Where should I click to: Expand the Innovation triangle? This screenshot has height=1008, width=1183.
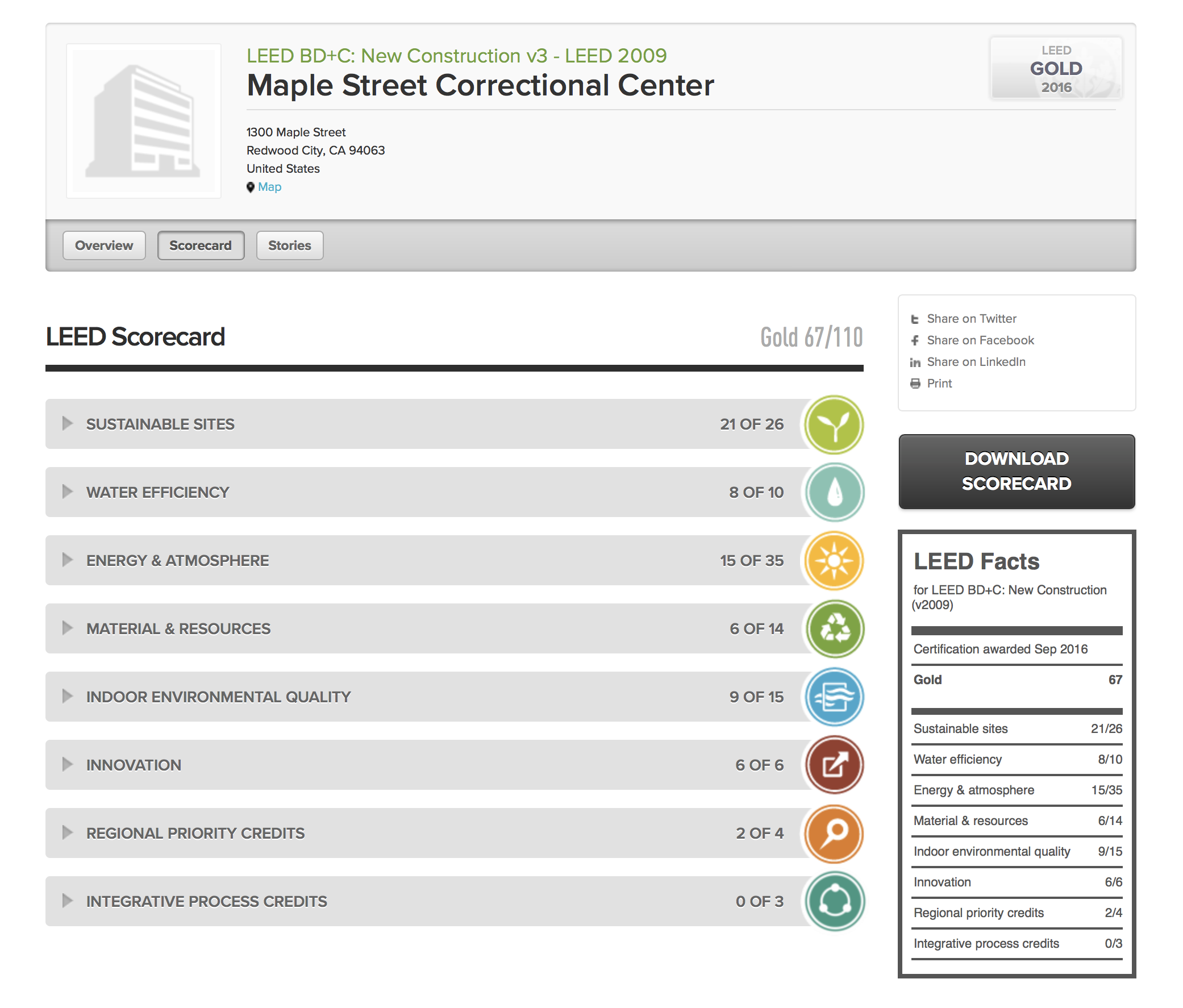(68, 765)
